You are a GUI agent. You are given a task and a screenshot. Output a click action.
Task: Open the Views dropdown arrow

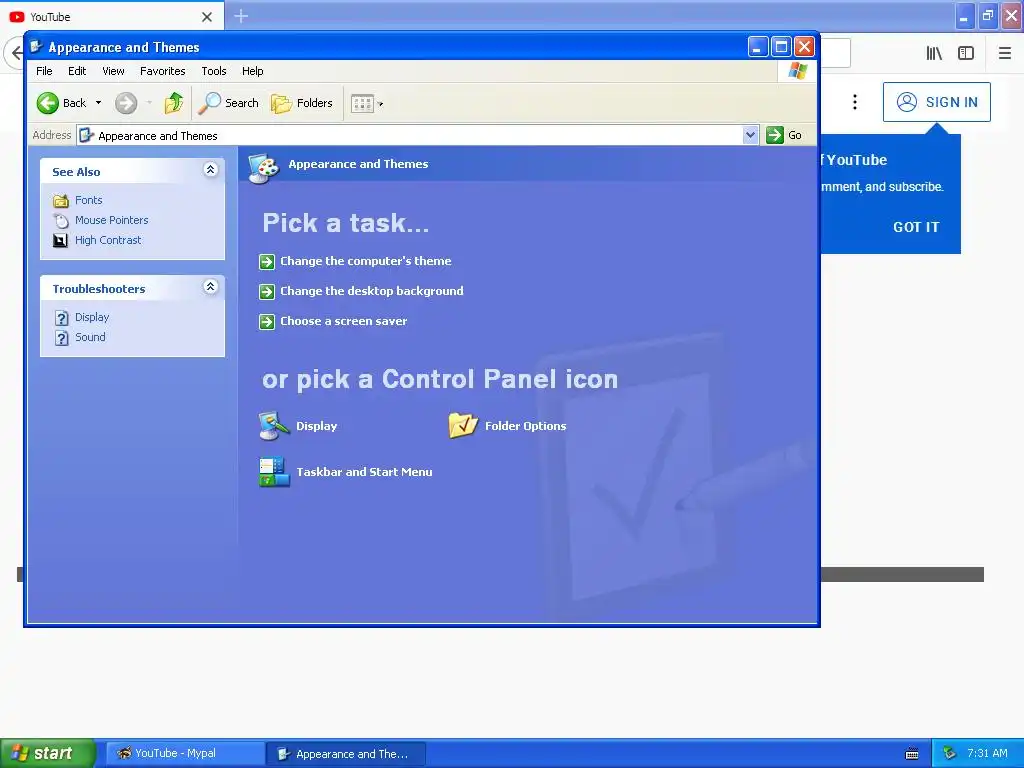tap(381, 104)
